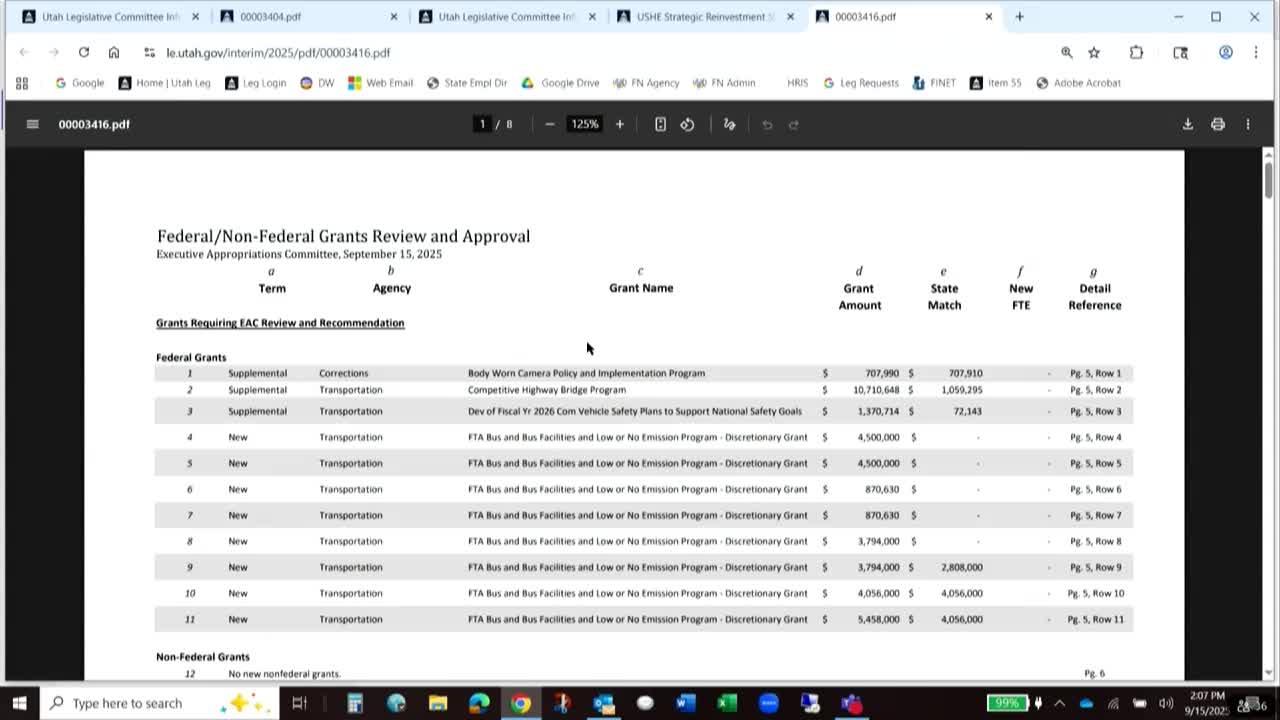Zoom in on the PDF
Image resolution: width=1280 pixels, height=720 pixels.
click(x=619, y=124)
